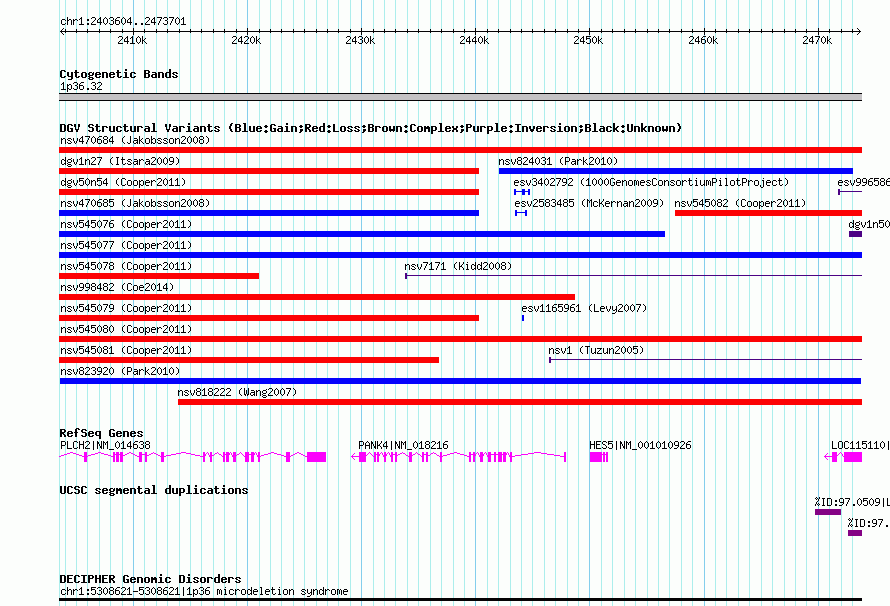Open the dgv50n54 (Cooper2011) variant
The height and width of the screenshot is (606, 890).
click(269, 192)
